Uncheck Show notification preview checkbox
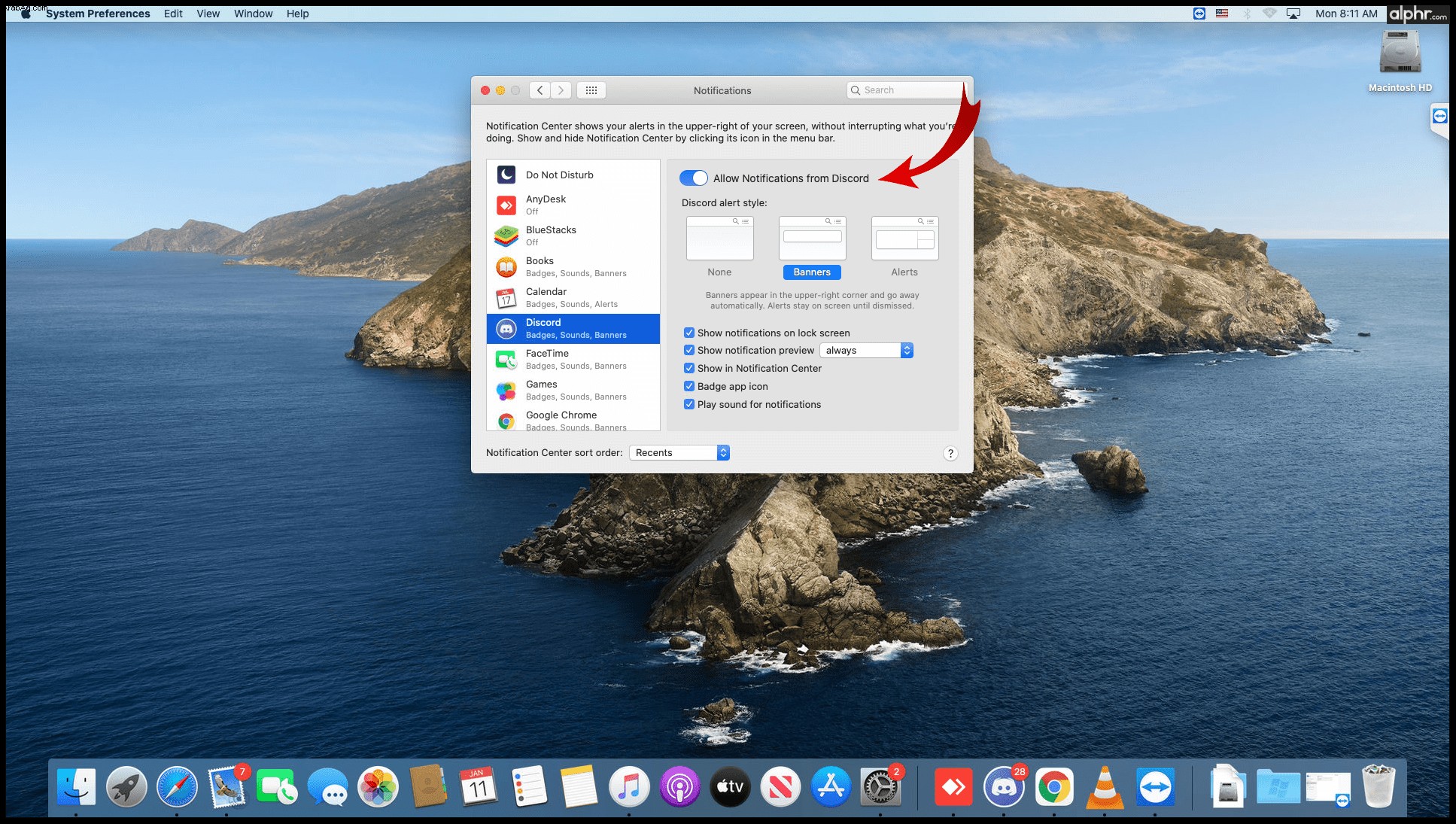Screen dimensions: 1456x824 [688, 350]
